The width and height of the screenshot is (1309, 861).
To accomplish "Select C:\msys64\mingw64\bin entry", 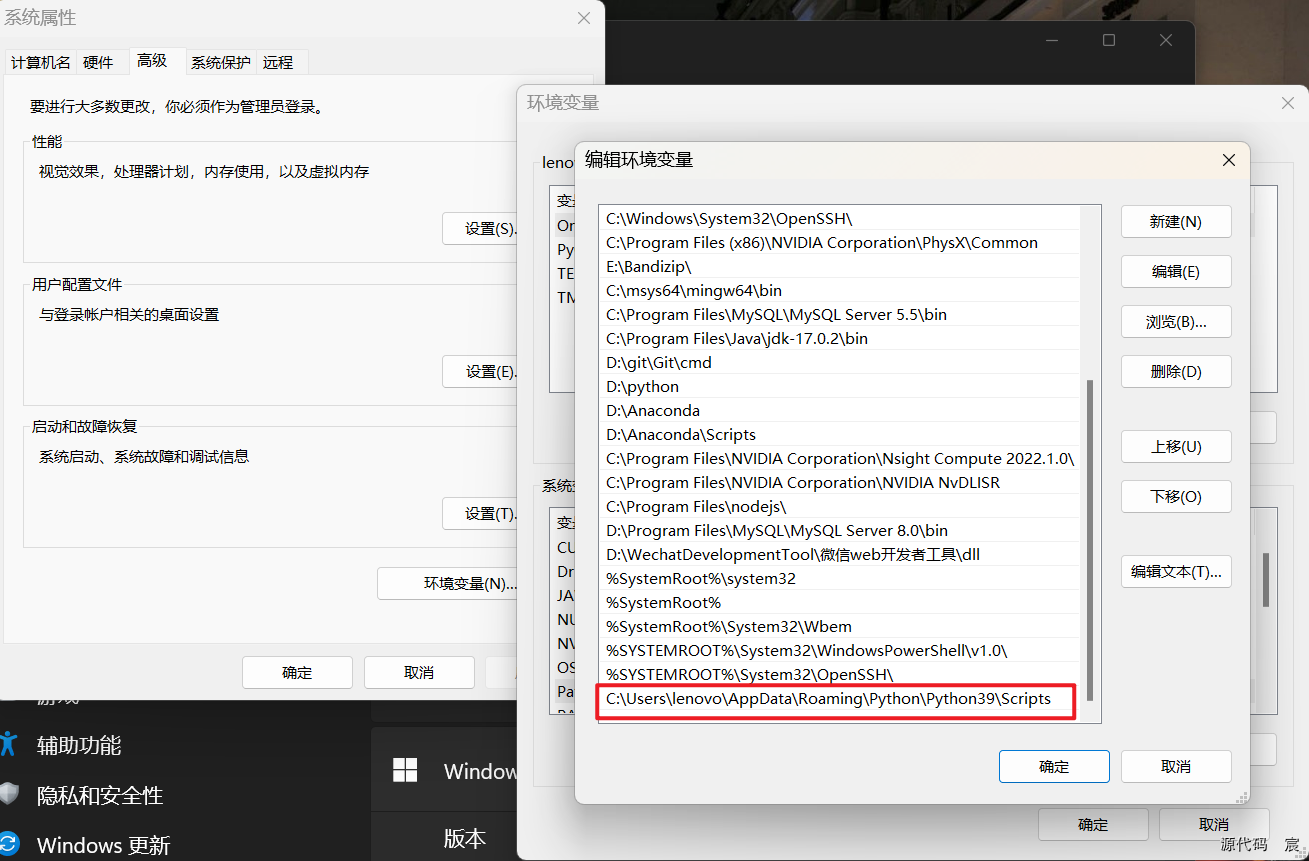I will 839,290.
